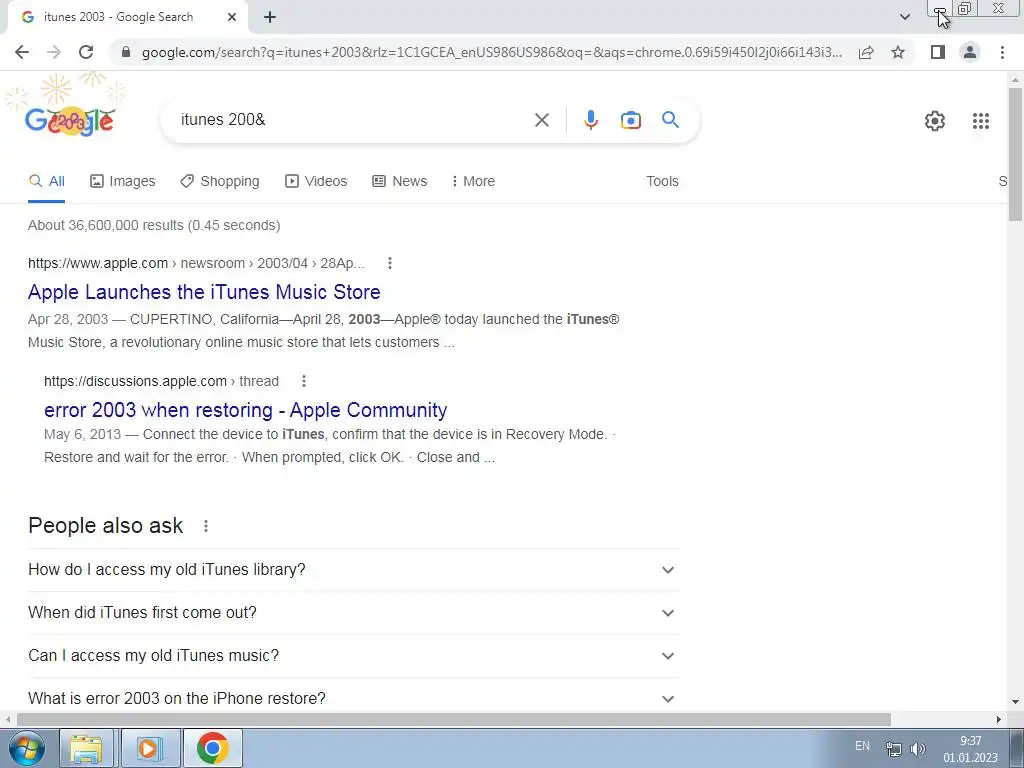Click the scroll down arrow
Screen dimensions: 1024x768
1015,702
